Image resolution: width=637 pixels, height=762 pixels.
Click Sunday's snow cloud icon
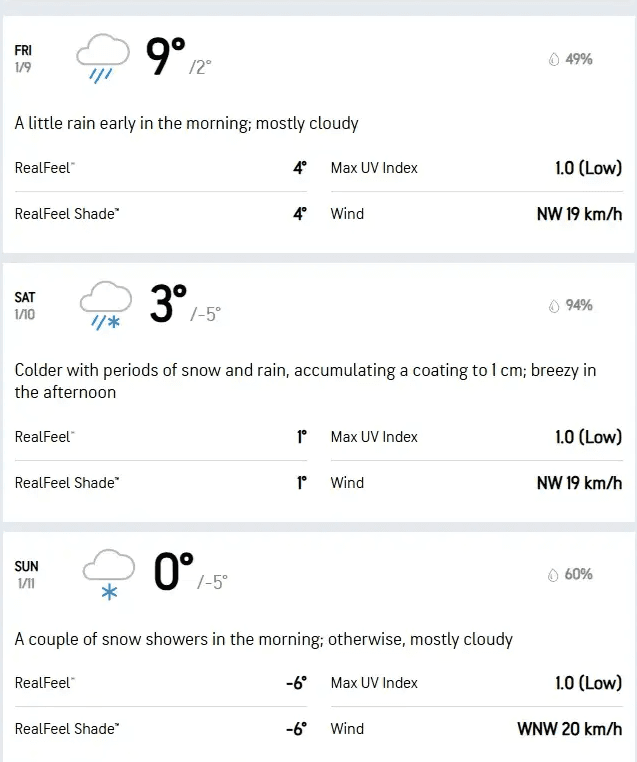107,574
